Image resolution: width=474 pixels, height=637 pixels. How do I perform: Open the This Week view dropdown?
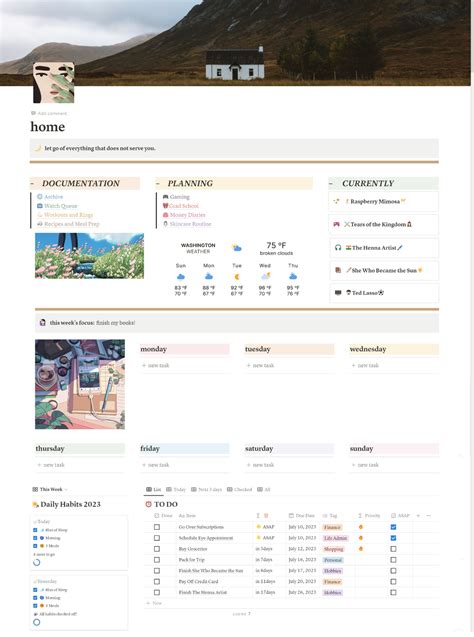pyautogui.click(x=50, y=490)
